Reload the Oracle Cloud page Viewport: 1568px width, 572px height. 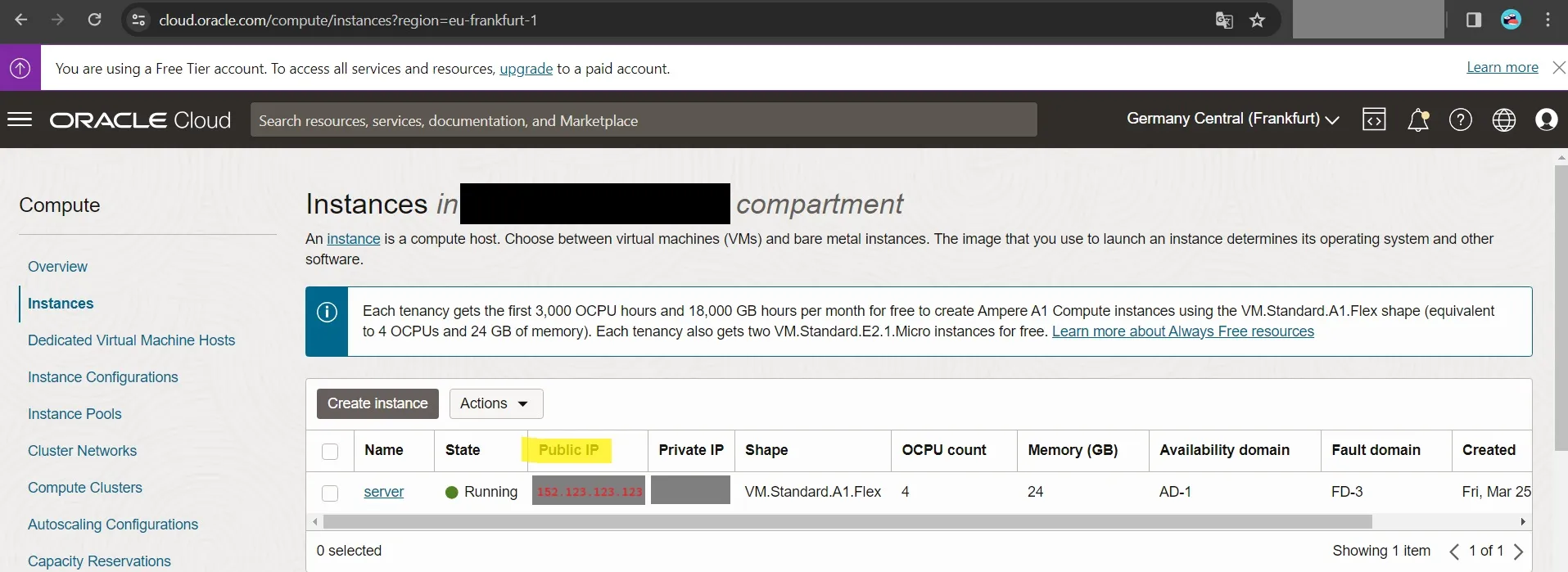(94, 20)
